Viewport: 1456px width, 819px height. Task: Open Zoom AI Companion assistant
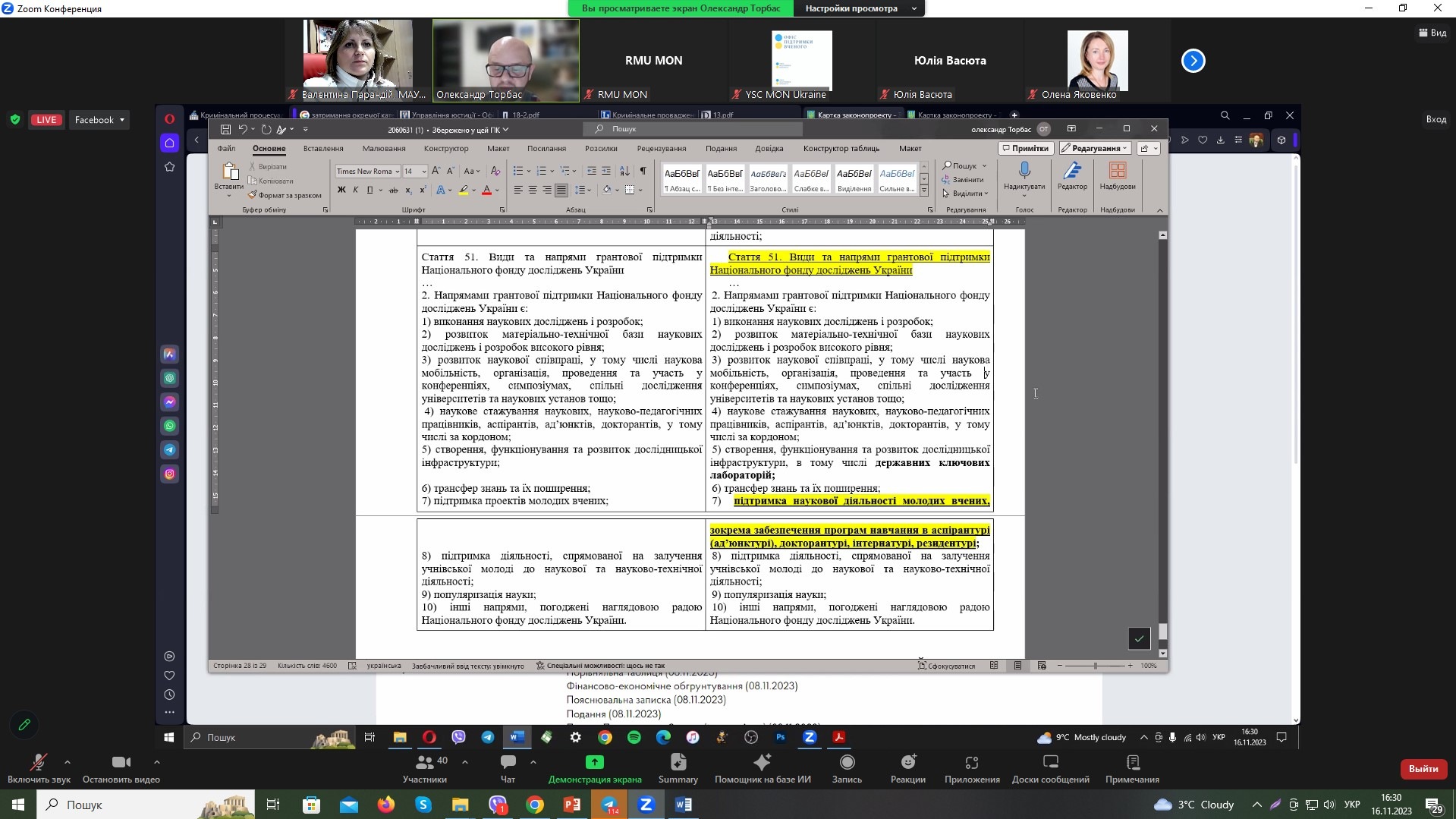[763, 767]
